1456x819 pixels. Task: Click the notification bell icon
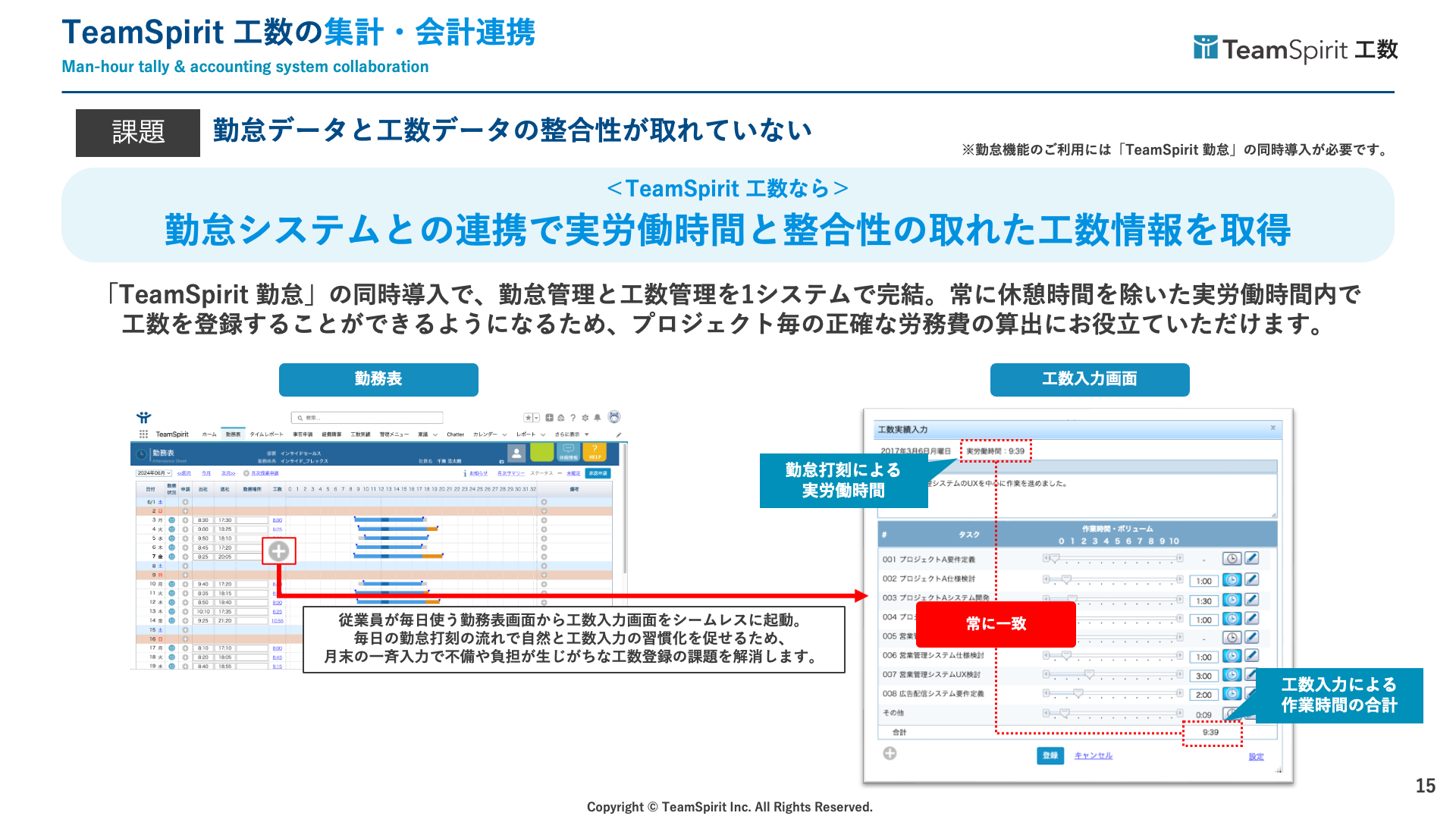tap(598, 418)
